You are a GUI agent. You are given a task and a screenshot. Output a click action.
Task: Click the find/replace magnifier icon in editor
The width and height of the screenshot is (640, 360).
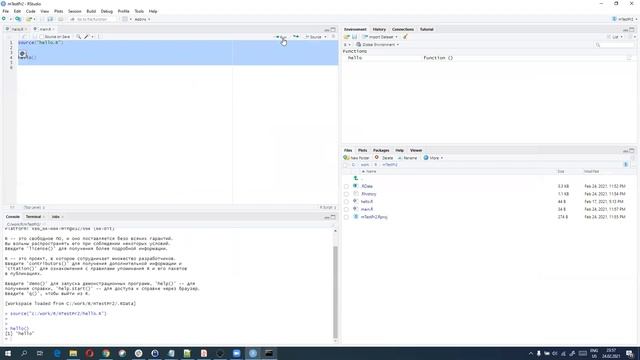coord(78,37)
